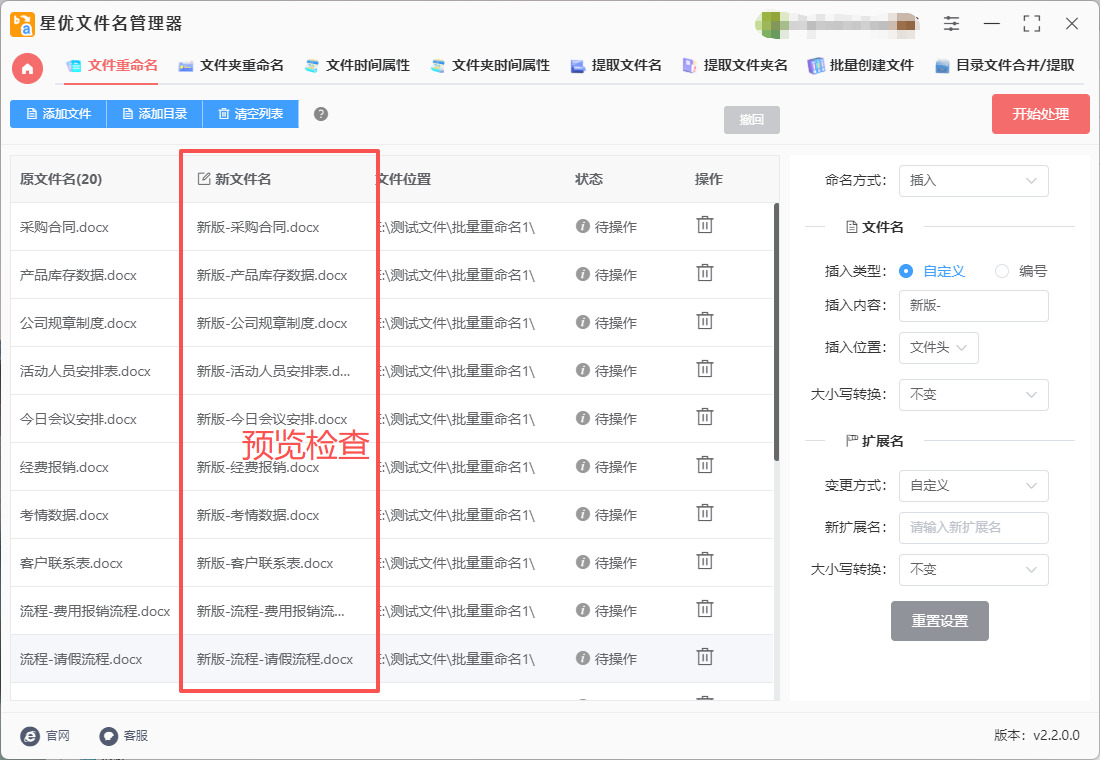Click the info icon in 经费报销 status cell
1100x760 pixels.
point(582,466)
